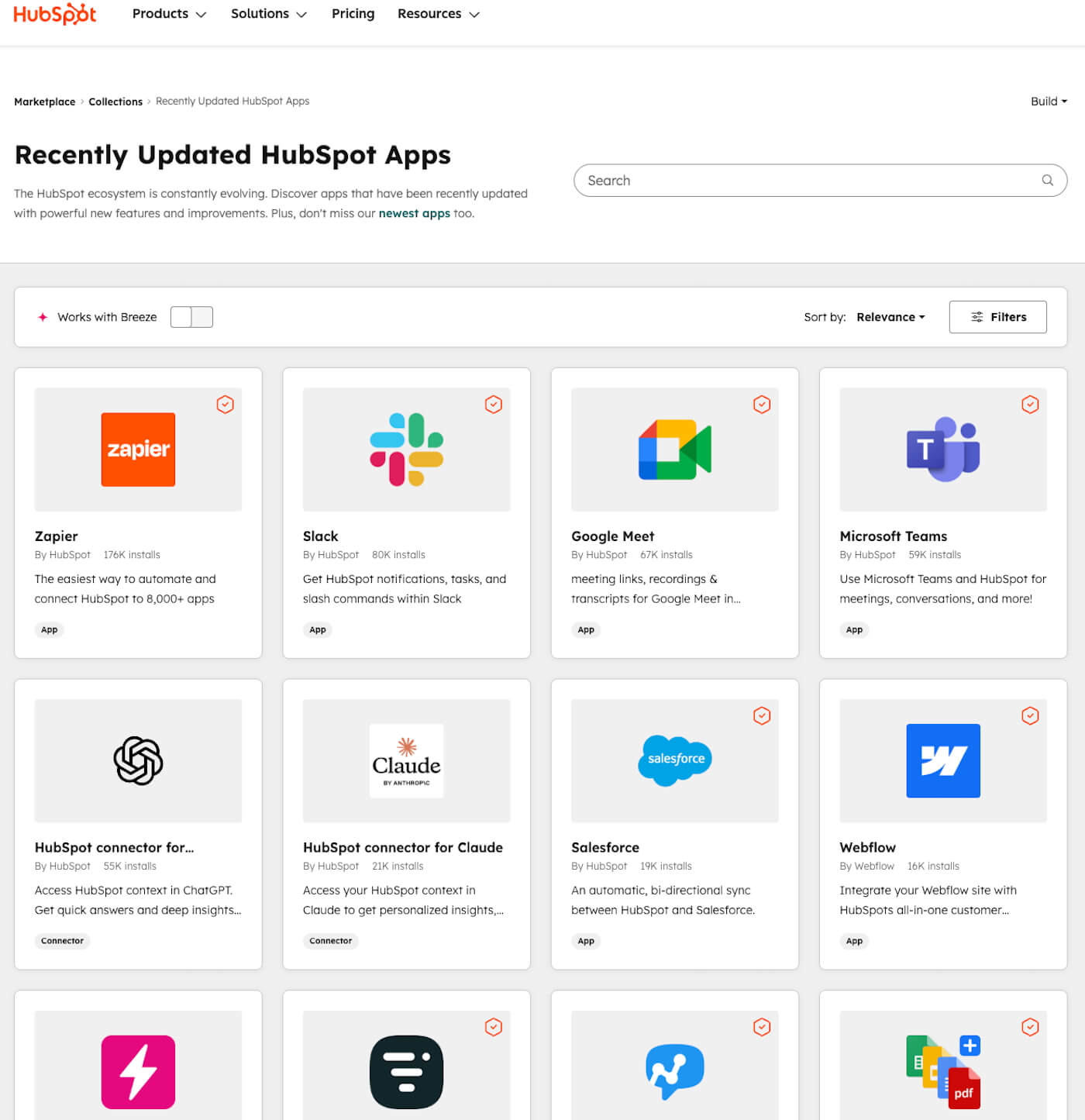Click the Webflow app icon
The width and height of the screenshot is (1085, 1120).
(942, 760)
